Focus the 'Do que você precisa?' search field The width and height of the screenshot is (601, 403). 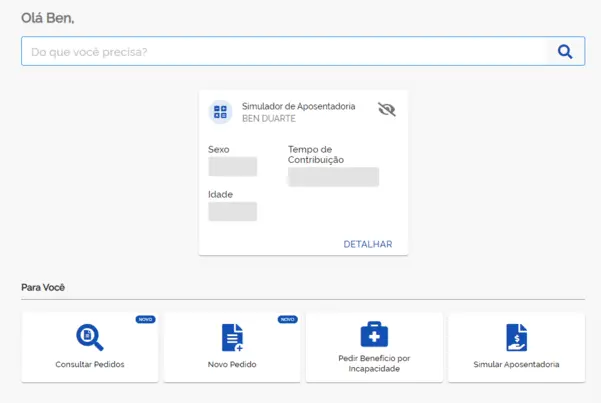303,51
